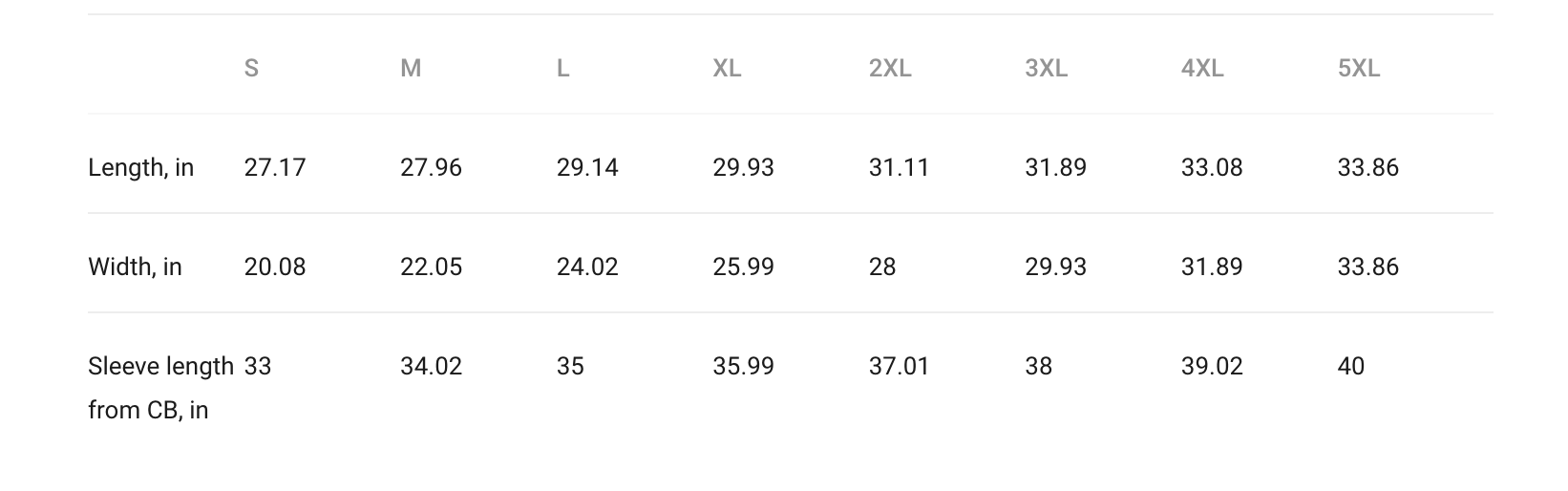Screen dimensions: 1568x491
Task: Select the sleeve length value 40
Action: coord(1351,366)
